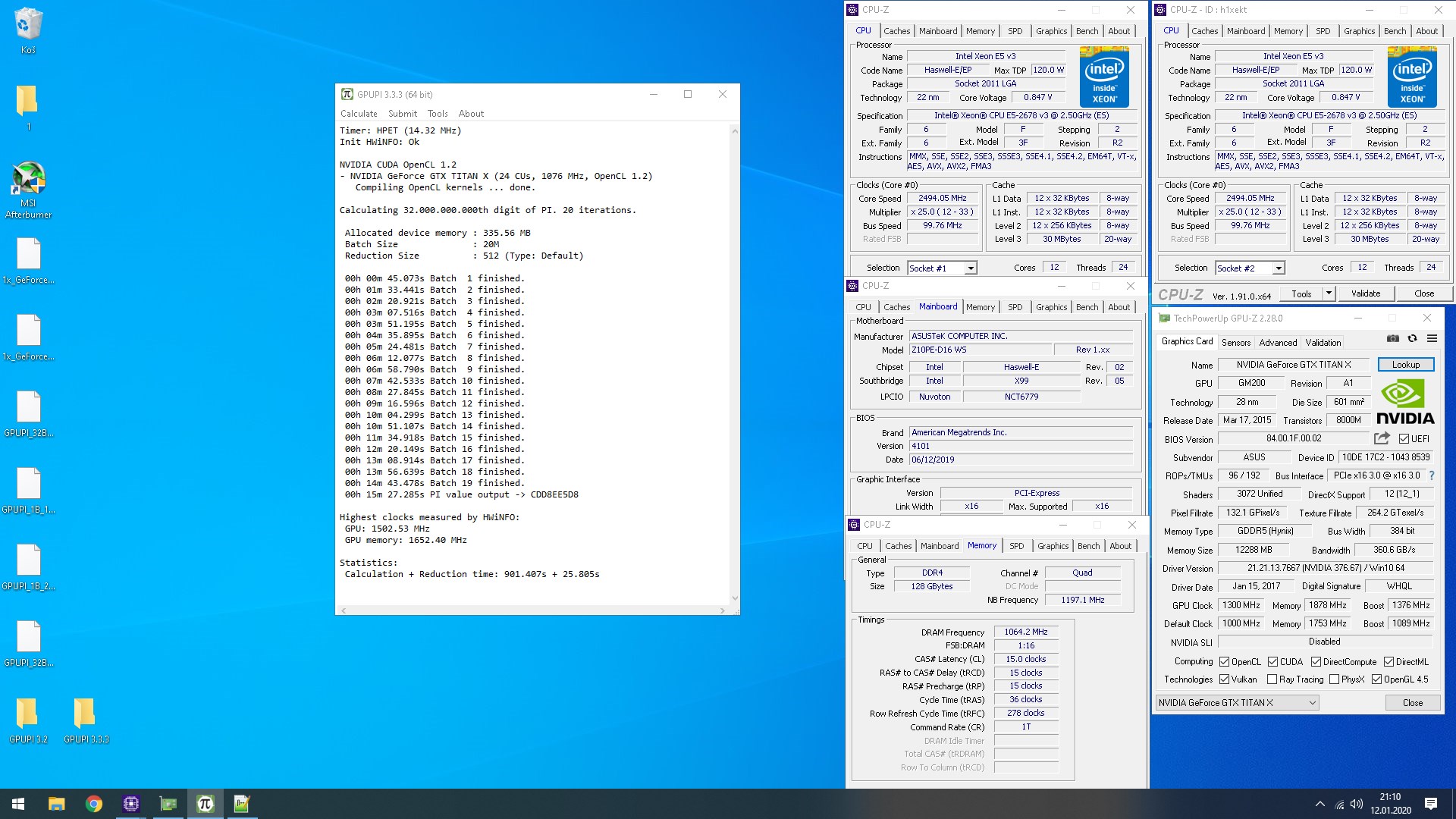Click the GPU-Z refresh icon

(x=1412, y=339)
